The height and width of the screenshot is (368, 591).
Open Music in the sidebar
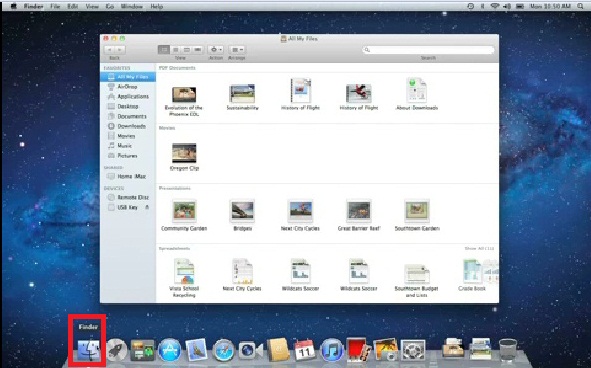[128, 146]
